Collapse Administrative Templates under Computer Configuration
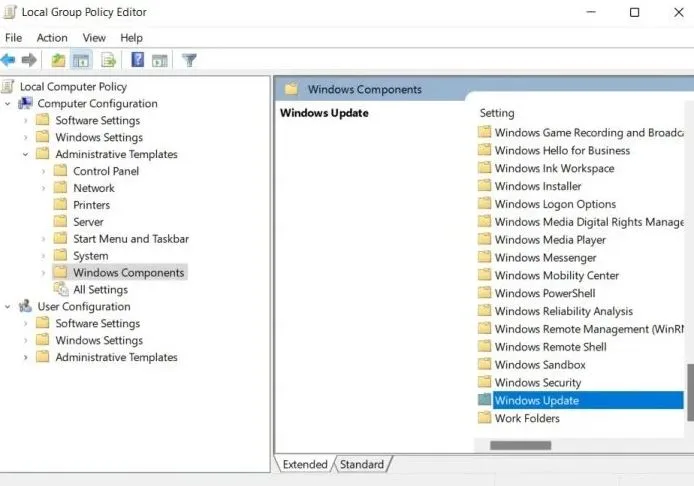 pyautogui.click(x=25, y=154)
